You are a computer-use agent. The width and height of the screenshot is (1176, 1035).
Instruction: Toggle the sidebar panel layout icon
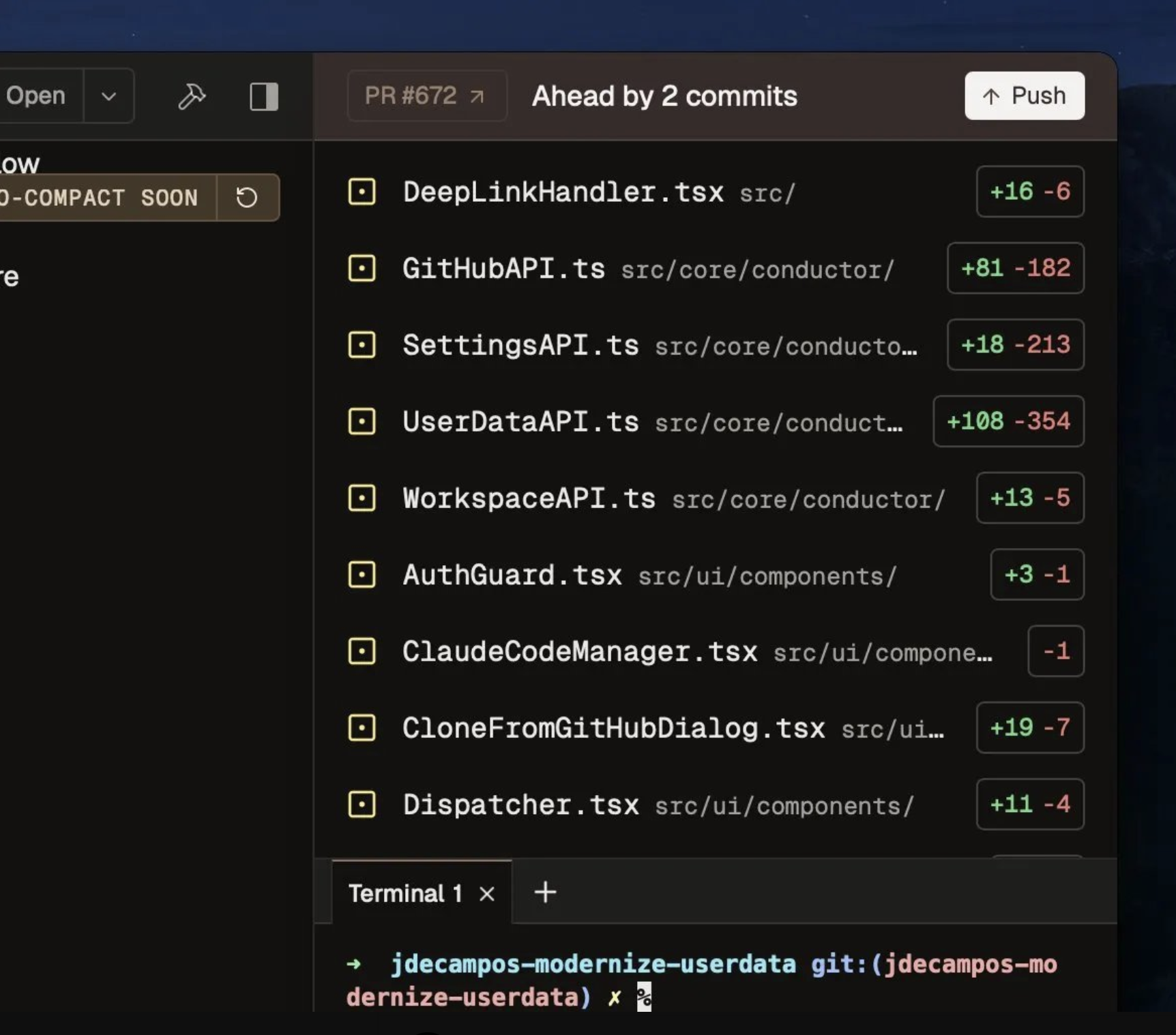(264, 95)
